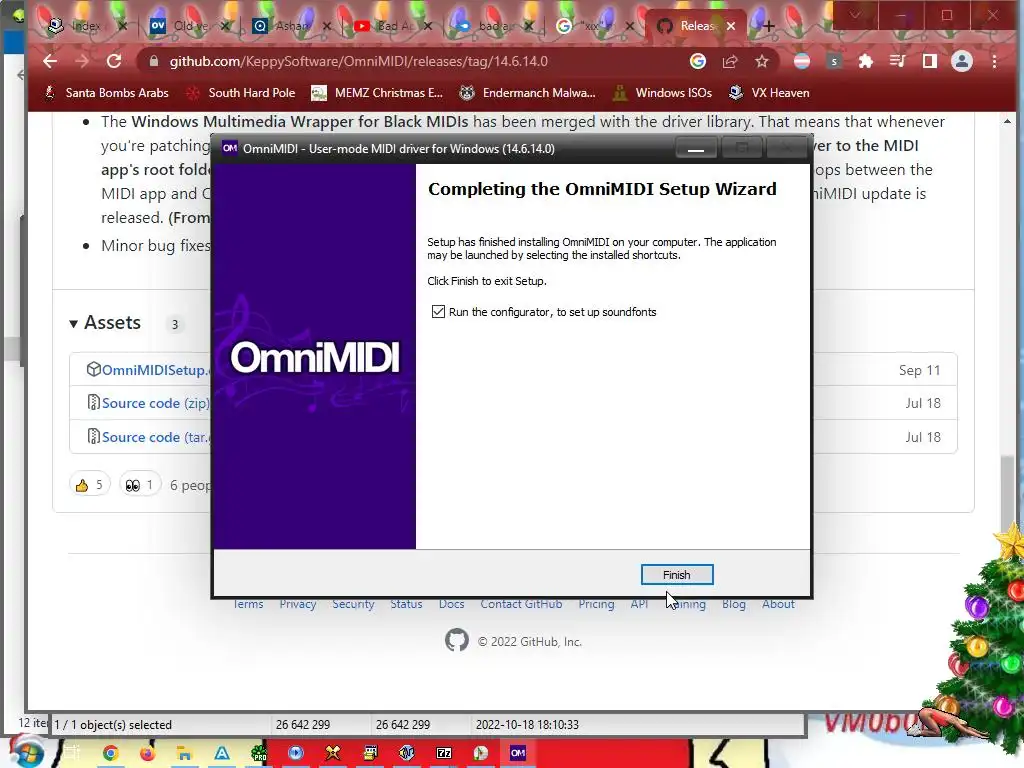Collapse the Assets section
Viewport: 1024px width, 768px height.
(105, 323)
